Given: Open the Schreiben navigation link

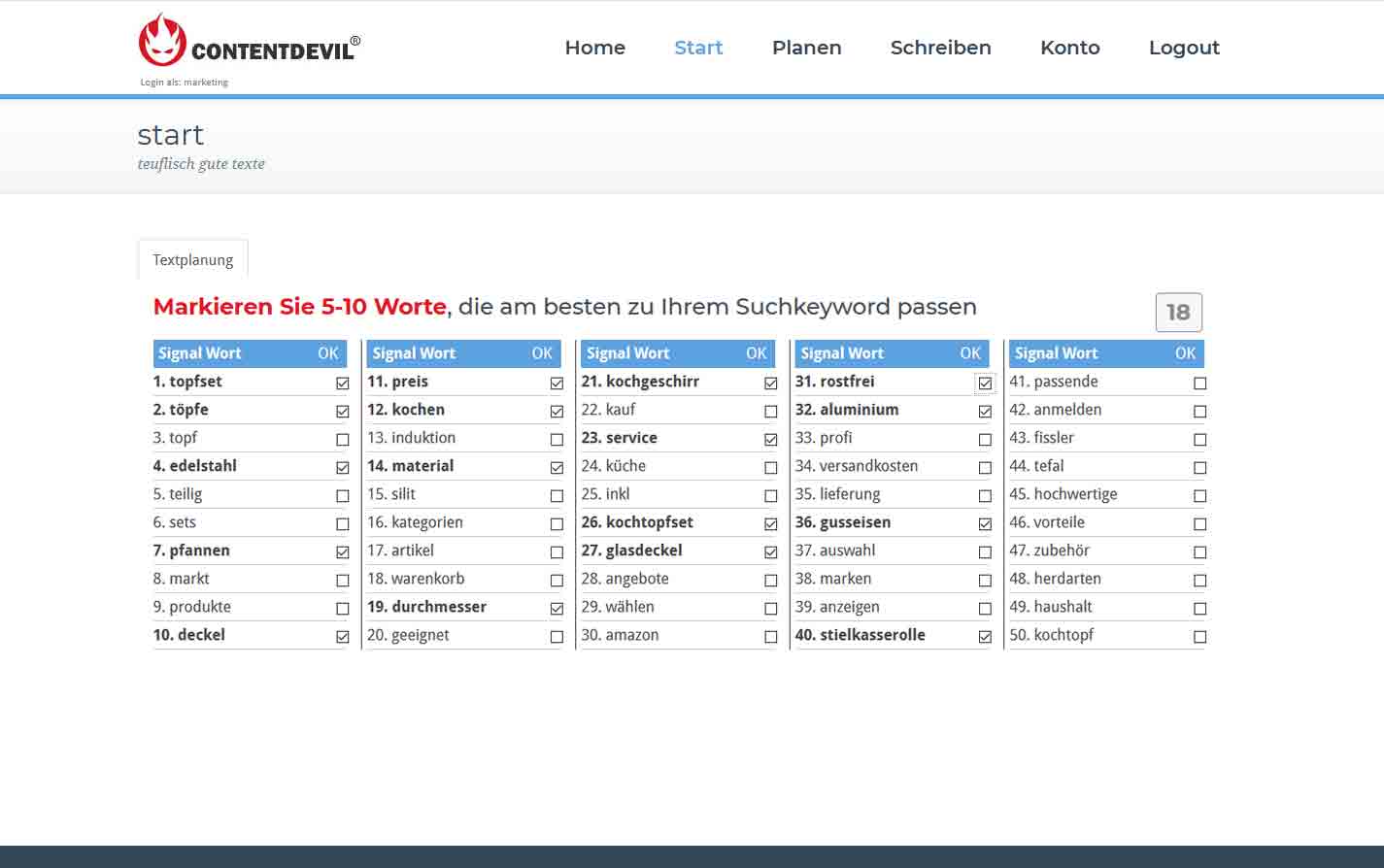Looking at the screenshot, I should click(940, 48).
